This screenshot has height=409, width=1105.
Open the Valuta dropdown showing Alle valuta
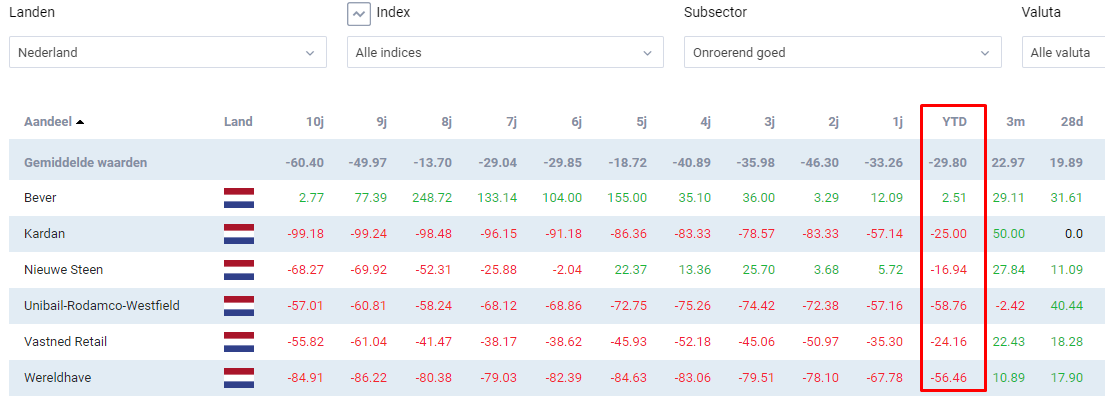click(x=1063, y=53)
